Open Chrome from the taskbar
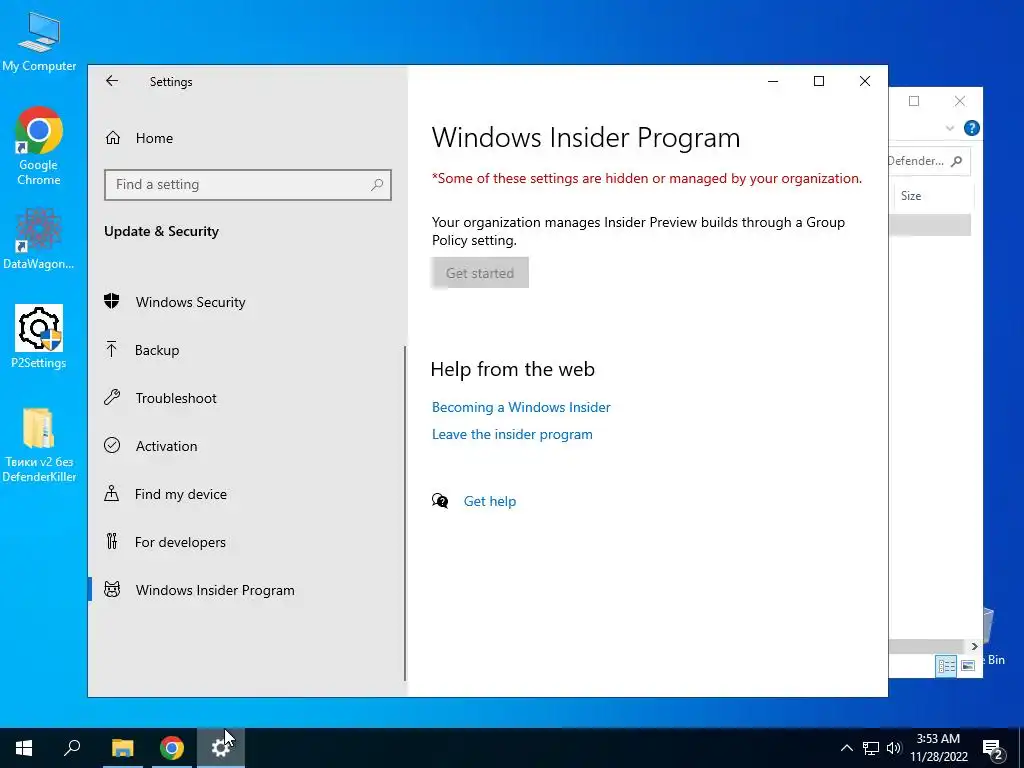 click(172, 748)
